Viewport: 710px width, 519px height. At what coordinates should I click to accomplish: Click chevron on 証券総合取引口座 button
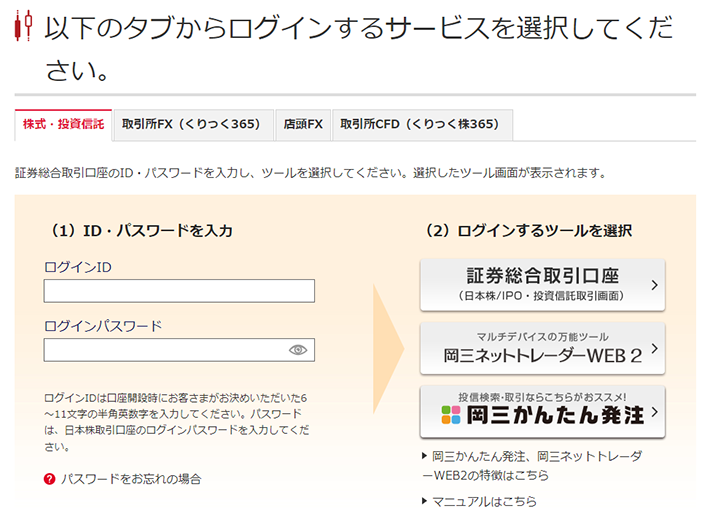pos(654,285)
